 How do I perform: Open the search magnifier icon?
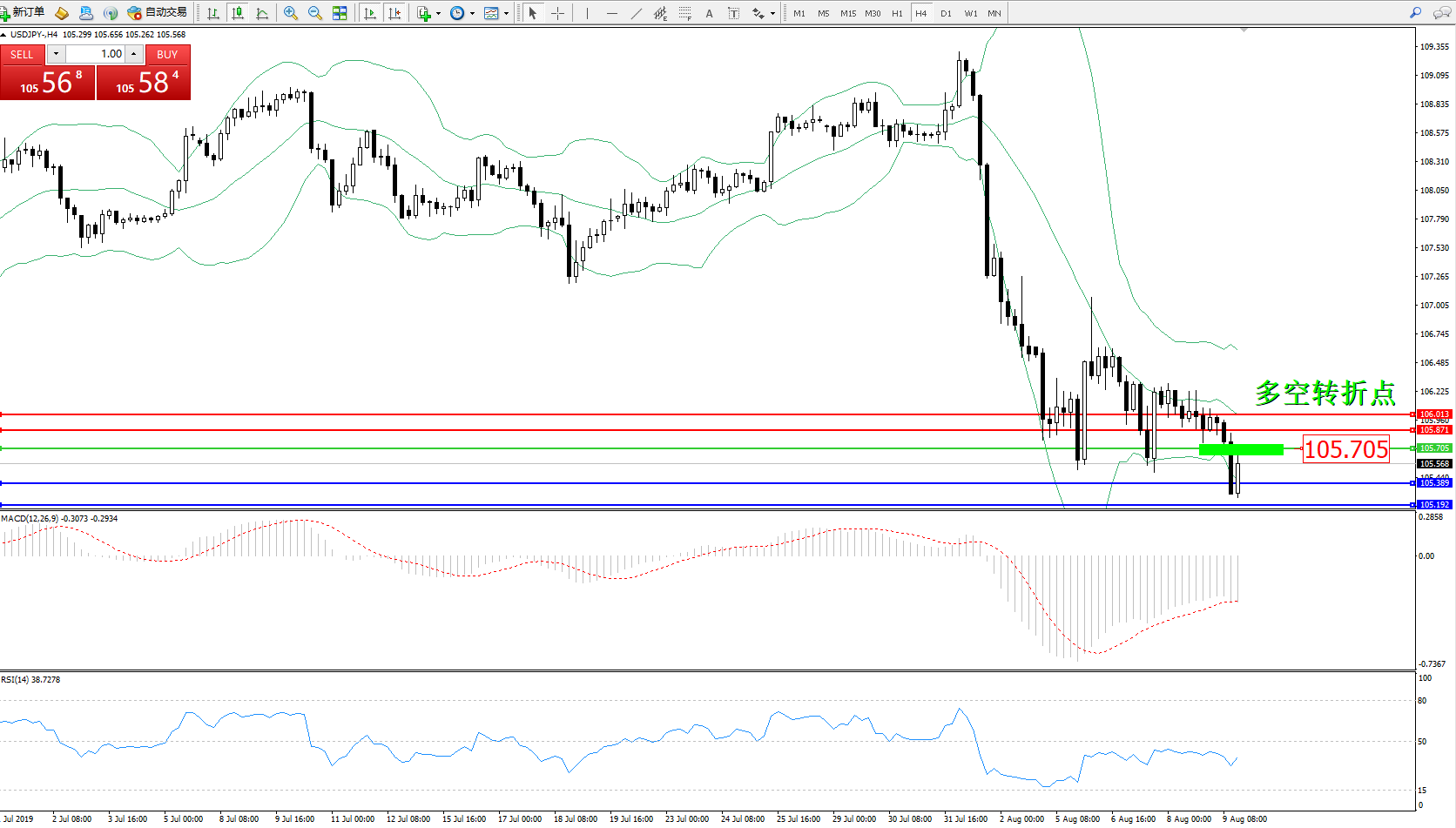pyautogui.click(x=1415, y=13)
